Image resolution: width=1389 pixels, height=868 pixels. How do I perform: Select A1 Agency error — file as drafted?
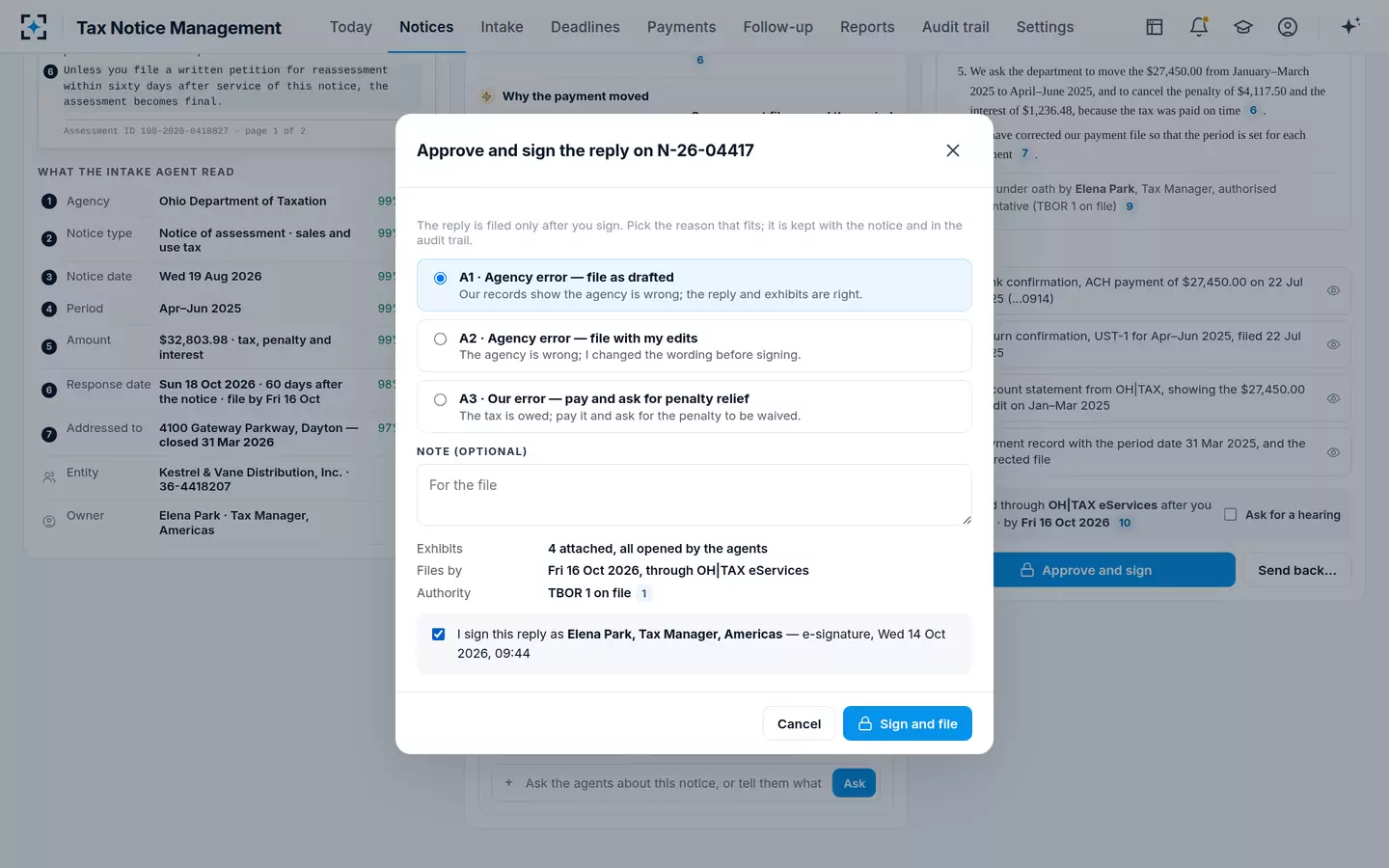694,285
